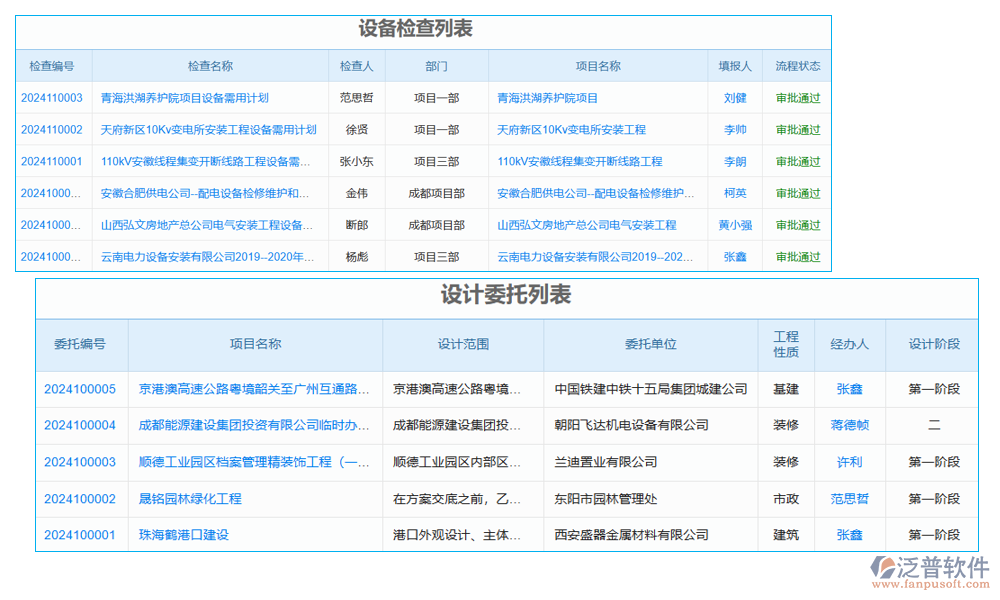Screen dimensions: 1000x600
Task: Click 审批通过 on the 云南电力设备 row
Action: click(x=798, y=257)
